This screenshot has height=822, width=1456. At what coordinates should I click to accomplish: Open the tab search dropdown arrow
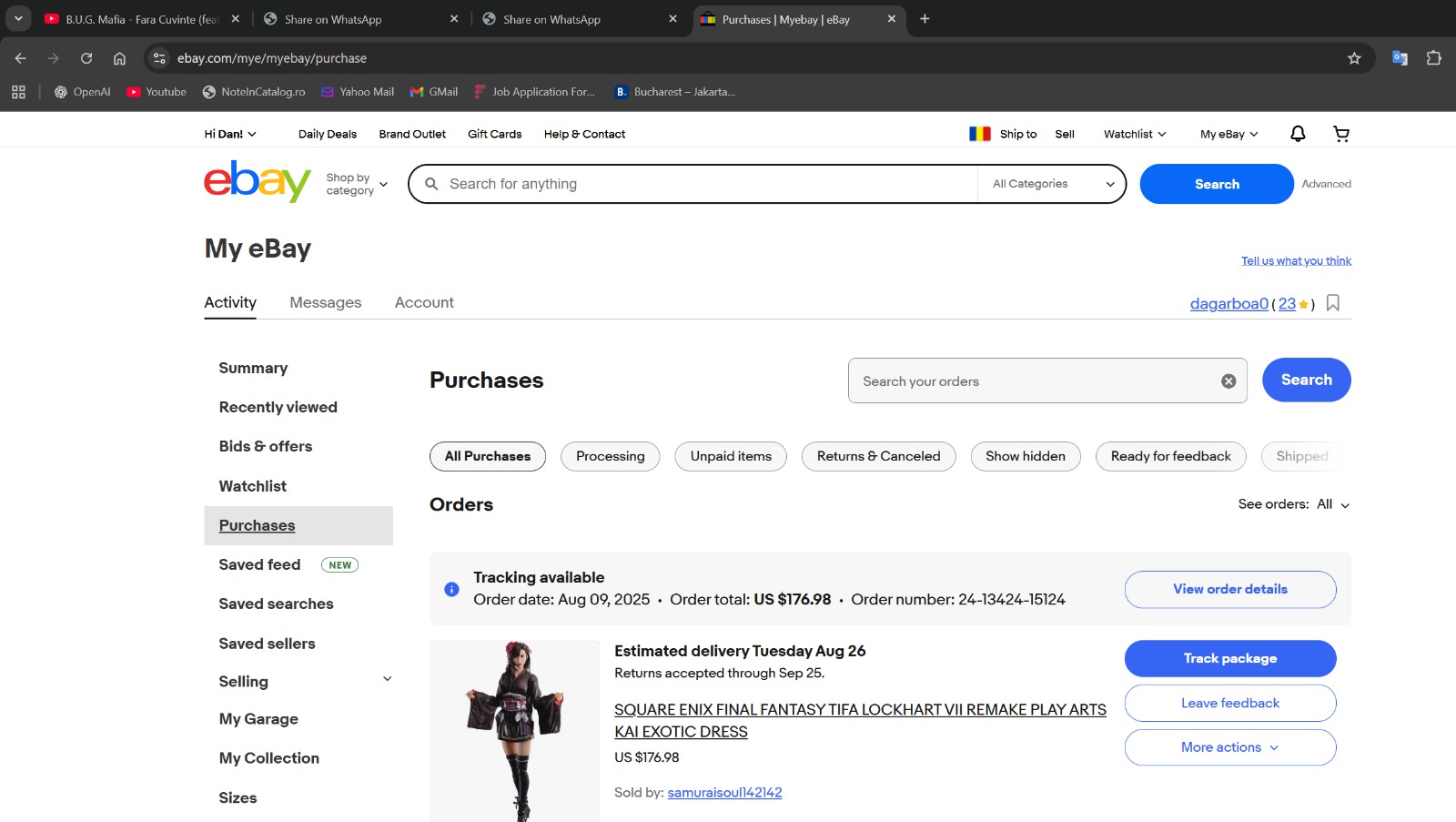click(18, 18)
